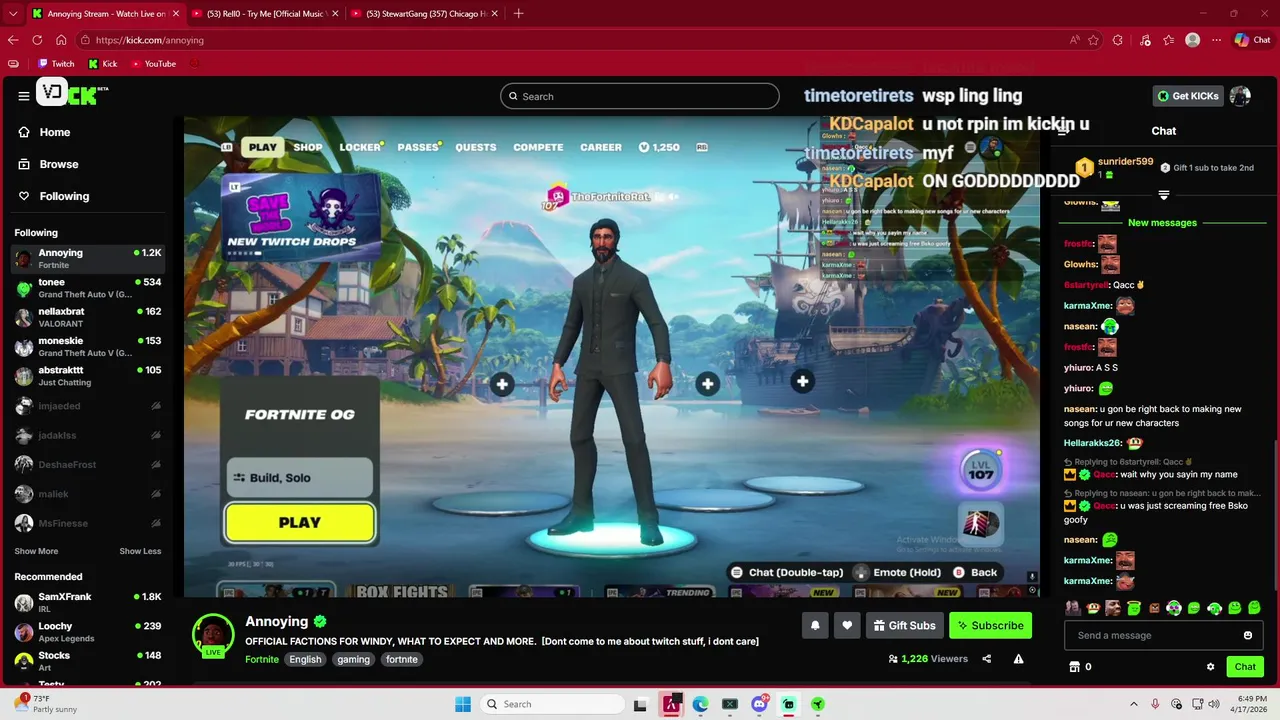Expand following list with Show More

(x=36, y=551)
